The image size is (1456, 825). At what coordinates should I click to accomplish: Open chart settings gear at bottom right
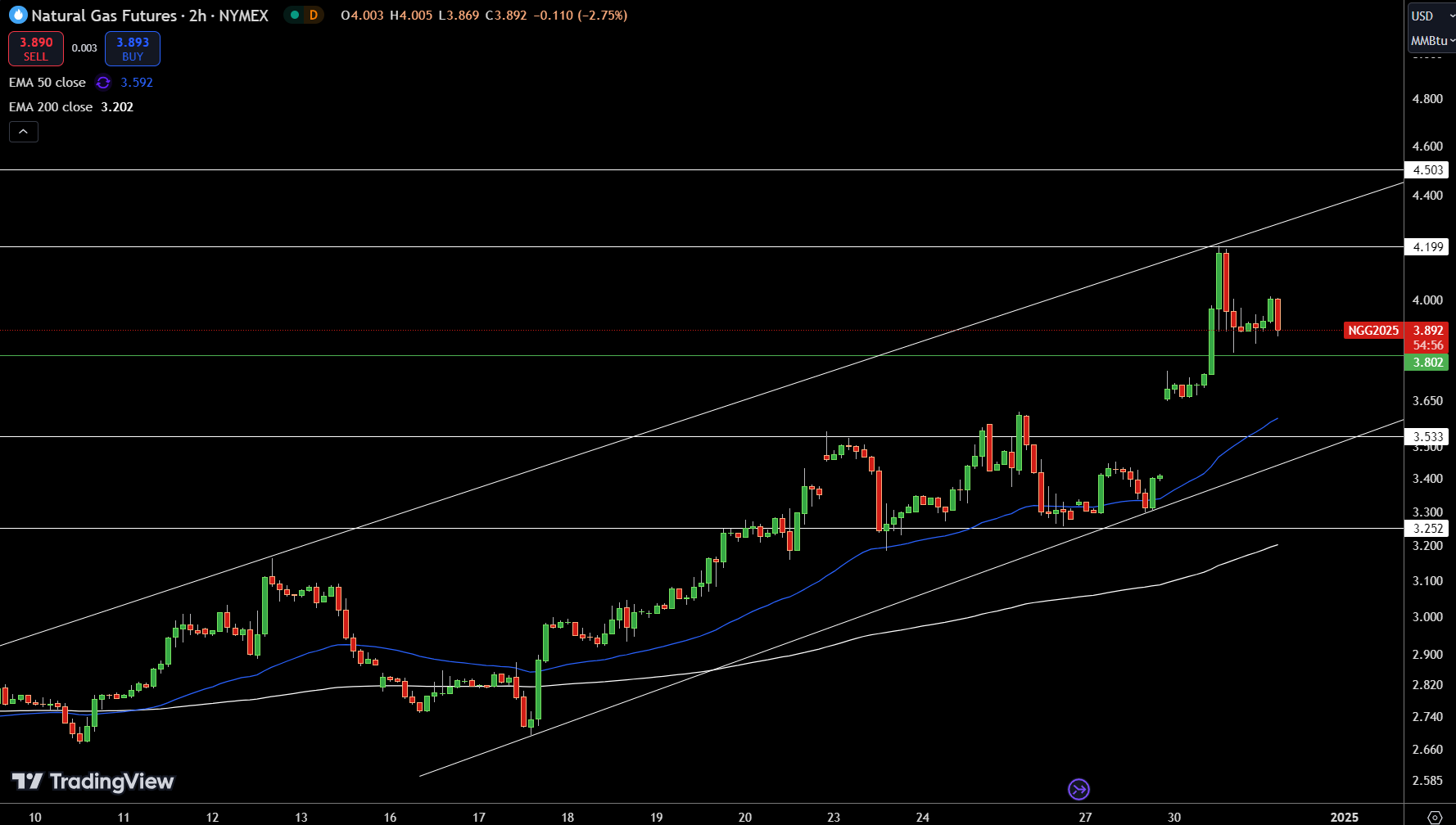1435,817
